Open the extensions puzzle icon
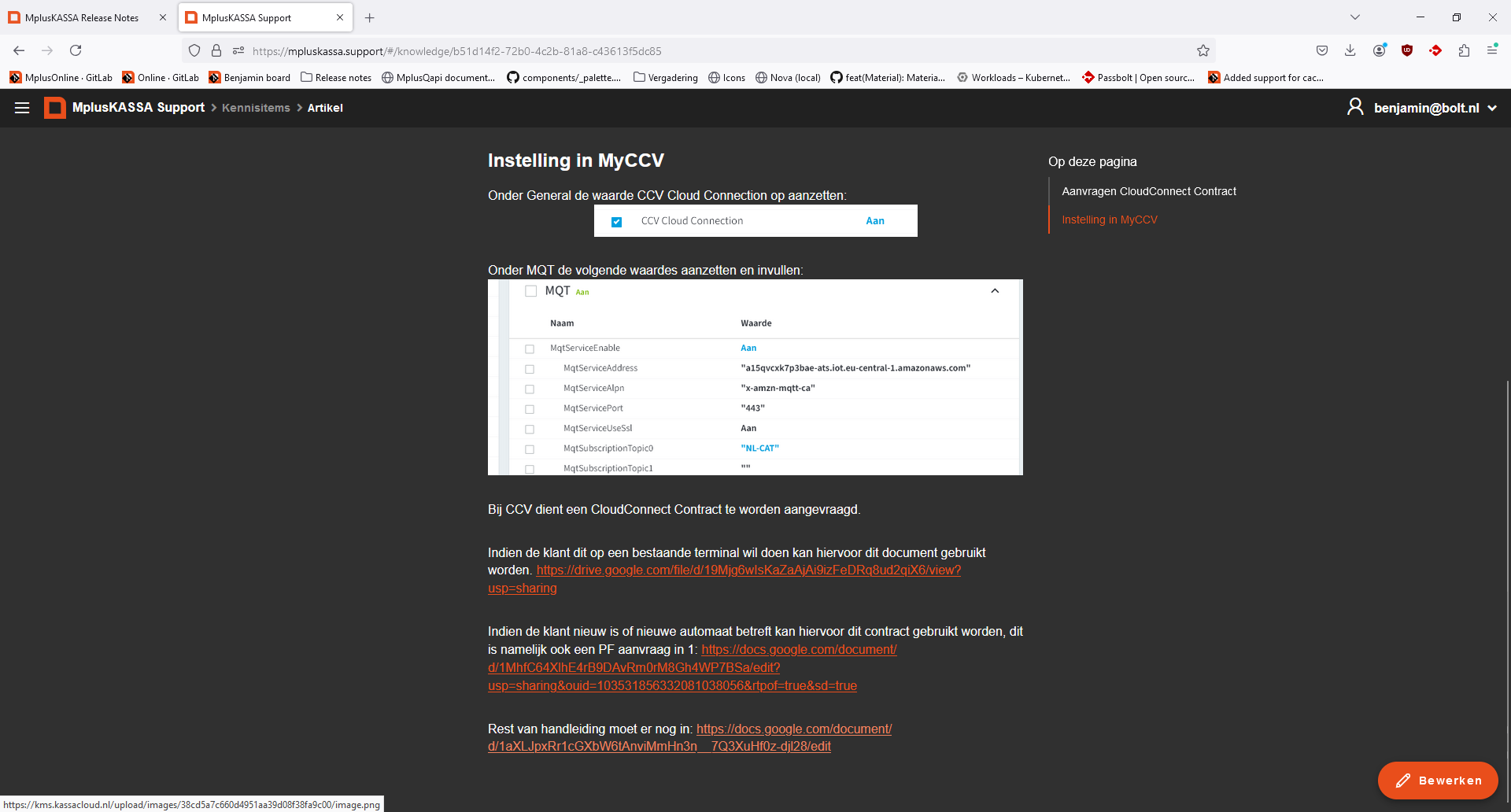Image resolution: width=1511 pixels, height=812 pixels. click(1464, 50)
